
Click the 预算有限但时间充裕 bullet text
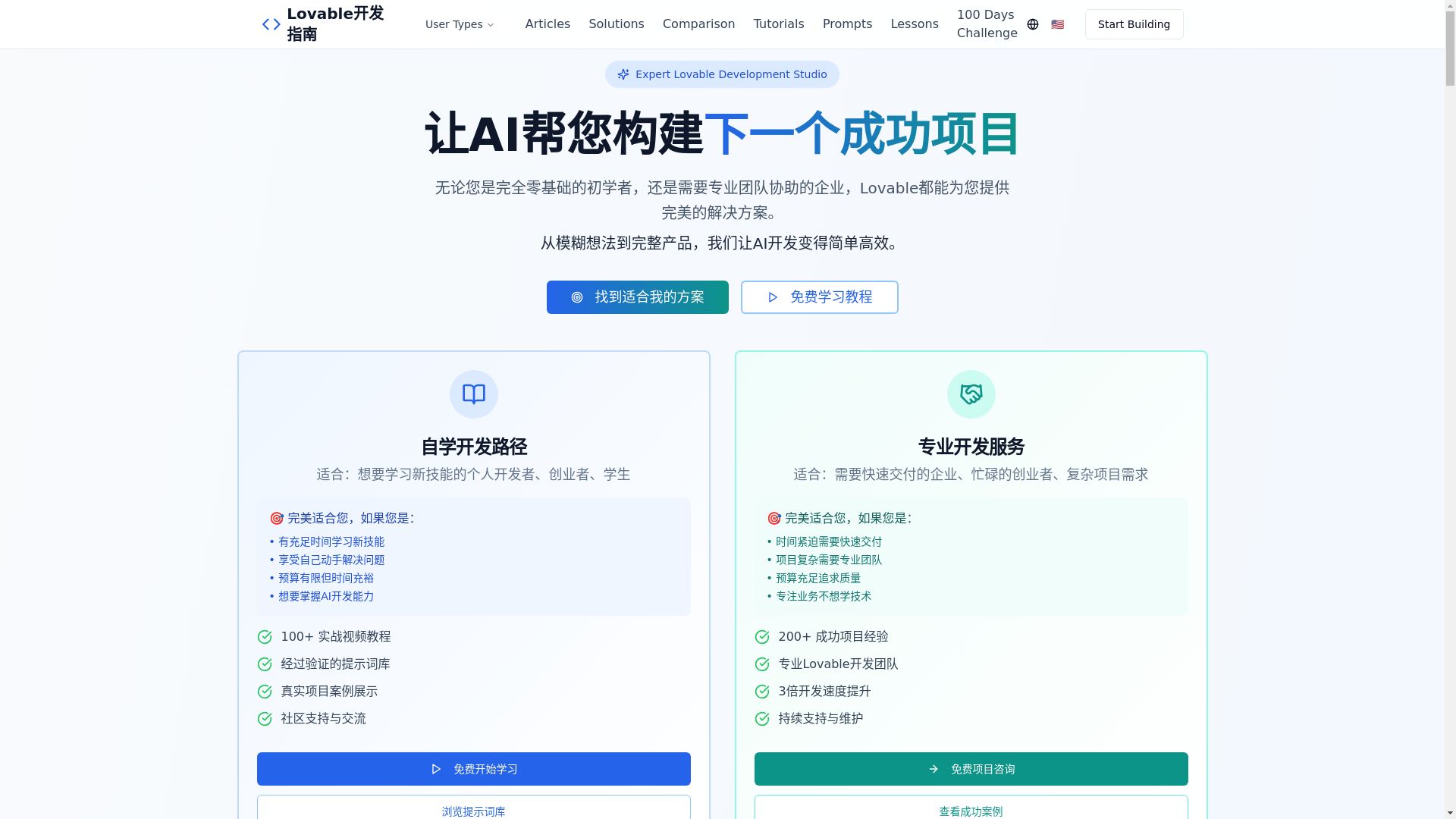point(326,579)
